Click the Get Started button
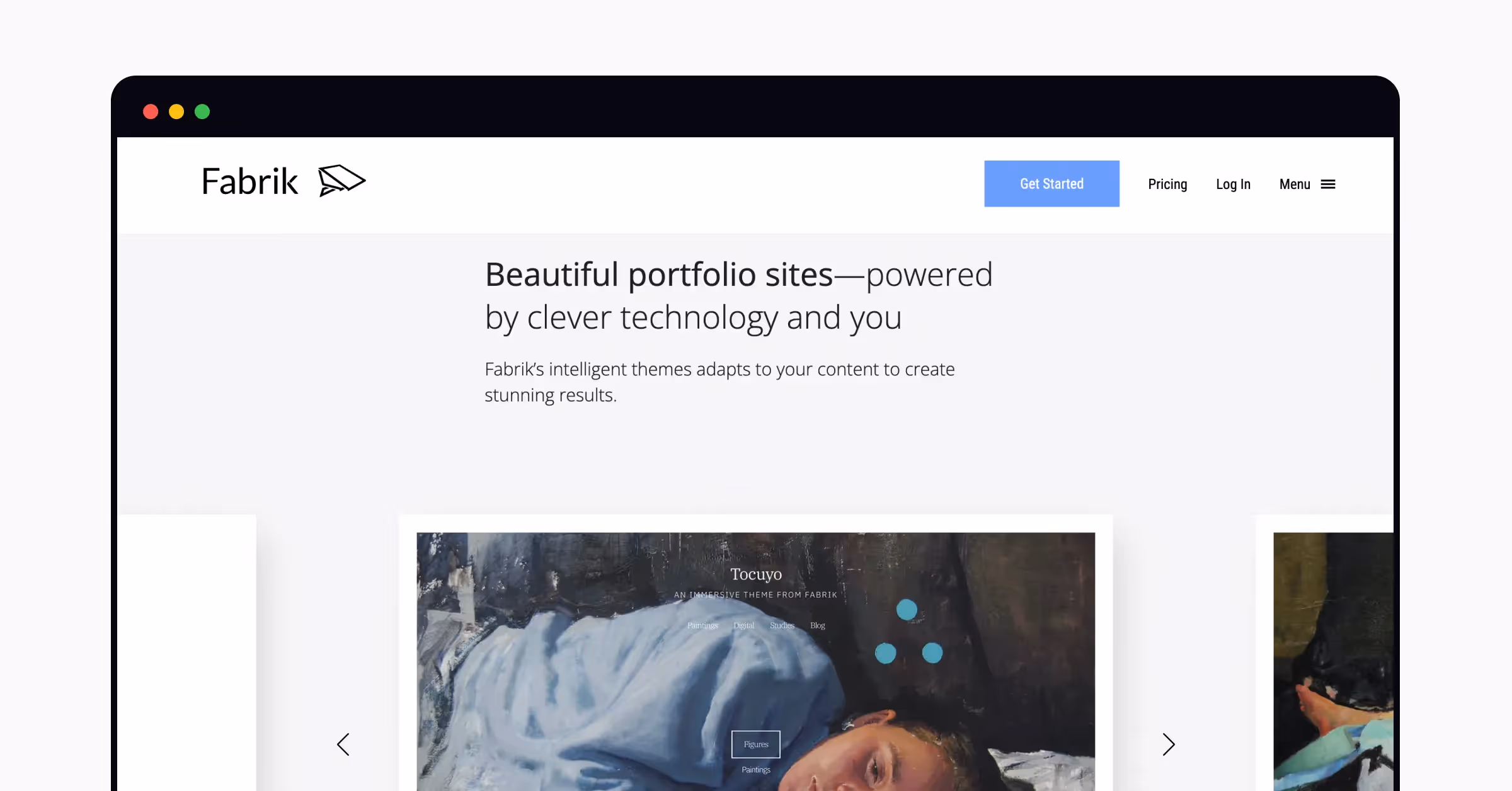1512x791 pixels. click(1051, 183)
